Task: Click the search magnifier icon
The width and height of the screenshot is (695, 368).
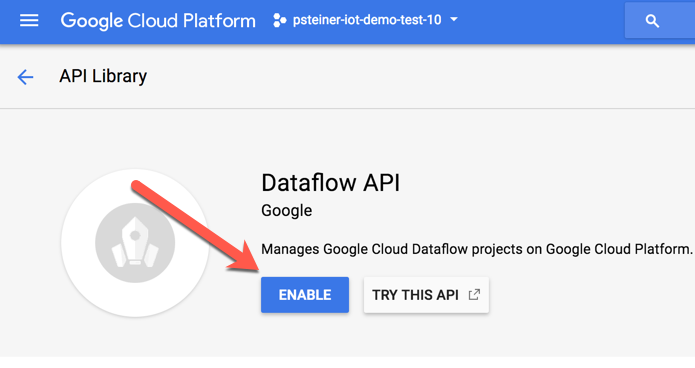Action: (652, 21)
